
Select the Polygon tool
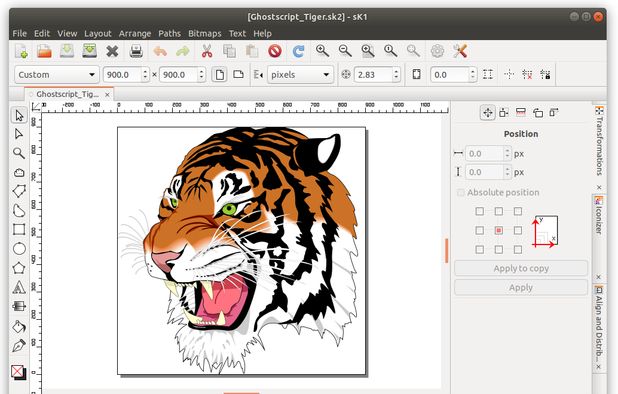click(19, 268)
